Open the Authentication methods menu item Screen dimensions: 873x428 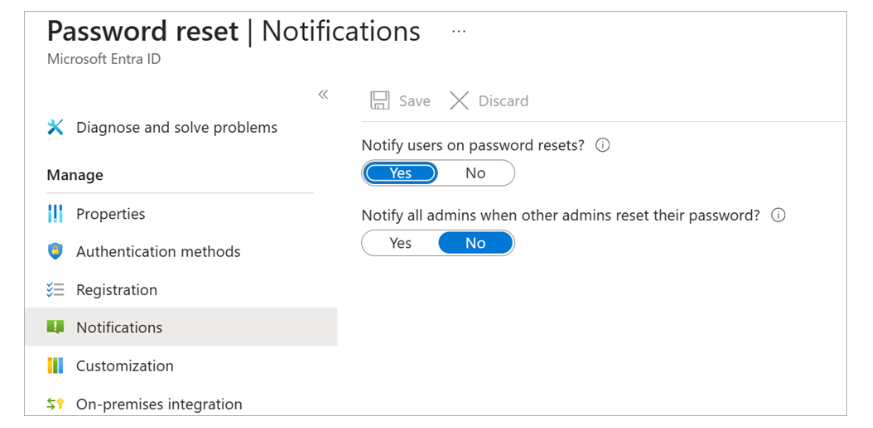(158, 252)
